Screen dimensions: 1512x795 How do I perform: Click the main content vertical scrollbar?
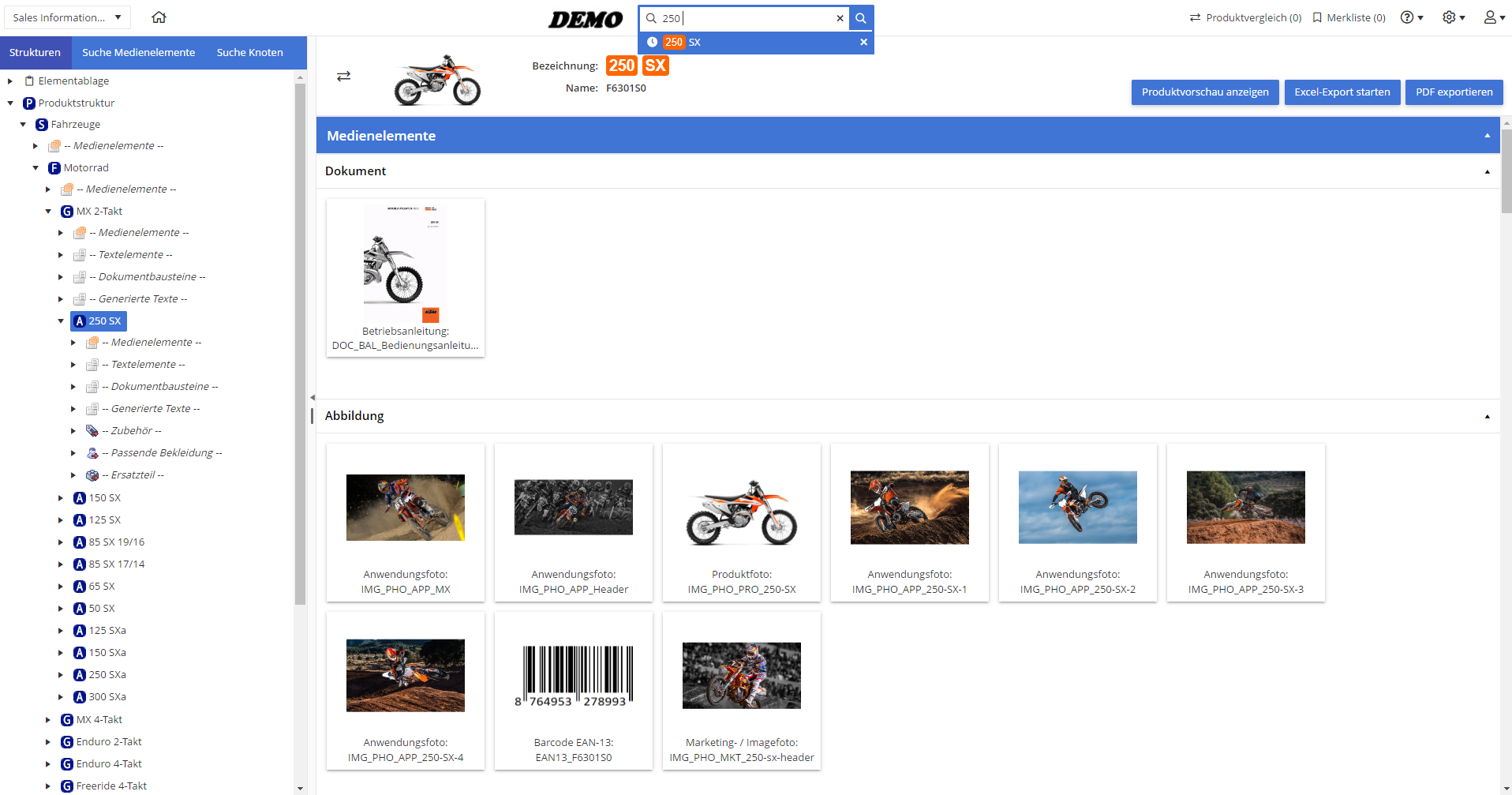pyautogui.click(x=1506, y=172)
